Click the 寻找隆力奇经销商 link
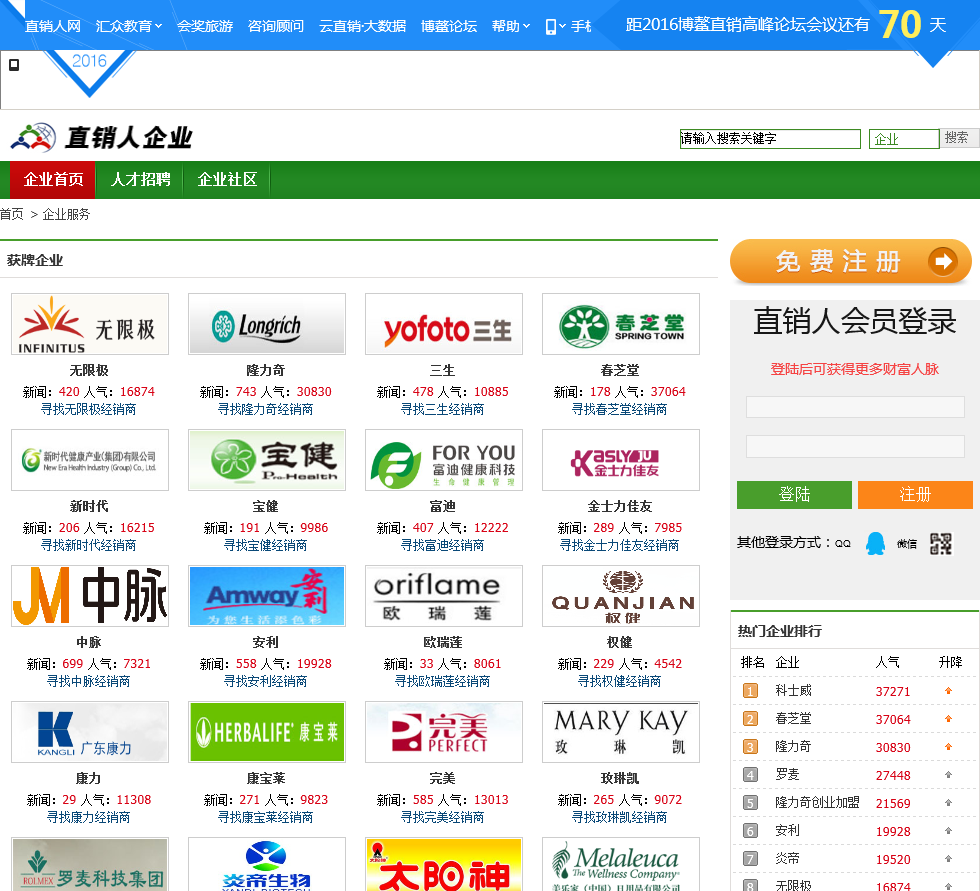This screenshot has height=891, width=980. click(x=265, y=409)
